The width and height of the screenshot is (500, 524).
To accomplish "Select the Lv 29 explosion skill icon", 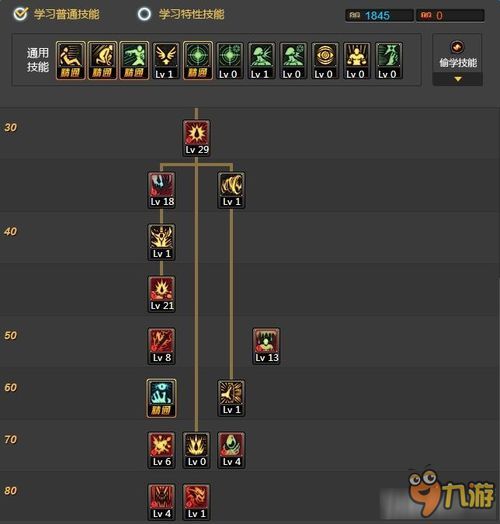I will (x=197, y=138).
